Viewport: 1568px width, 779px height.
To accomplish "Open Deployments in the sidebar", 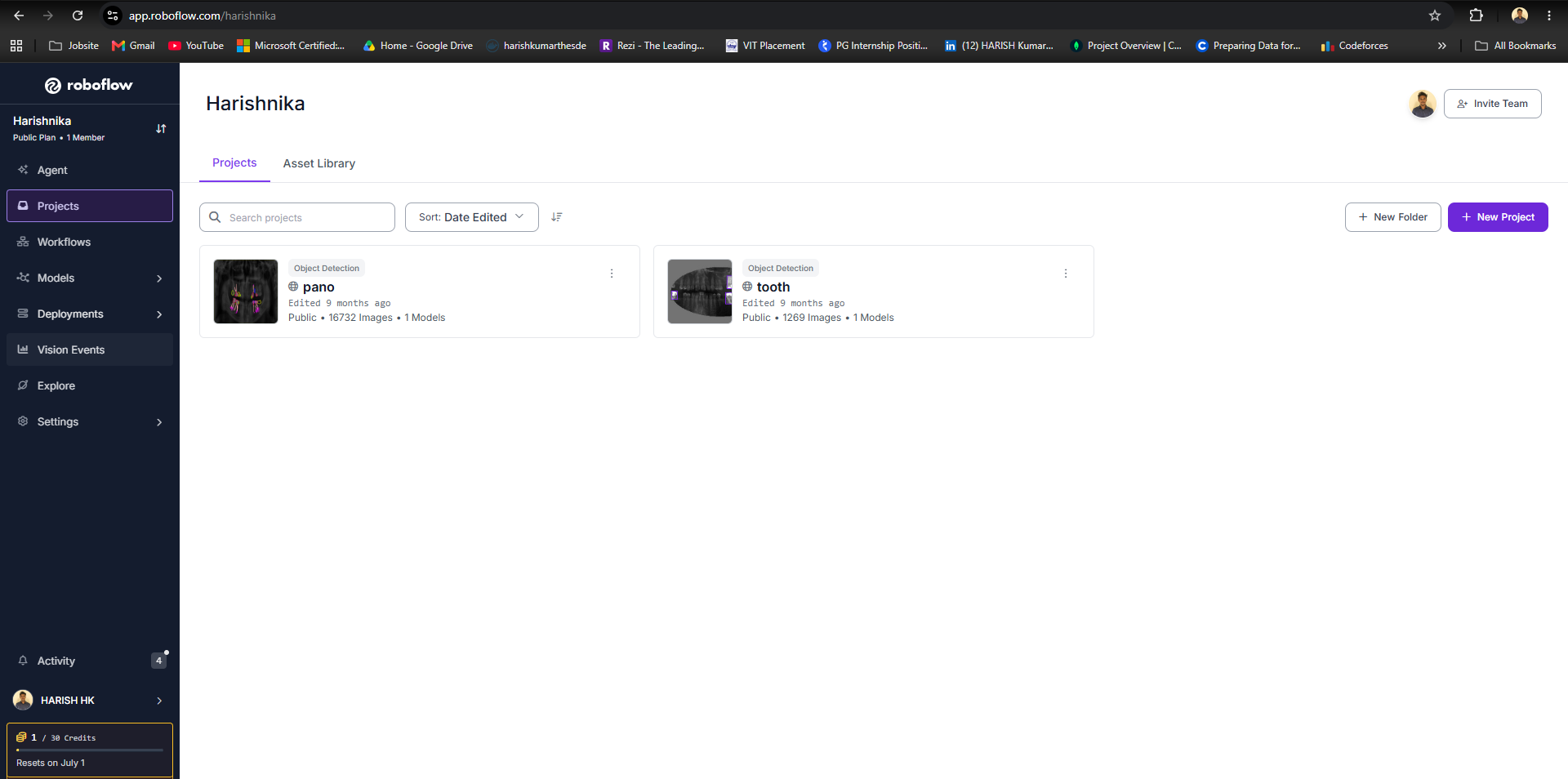I will click(x=90, y=314).
